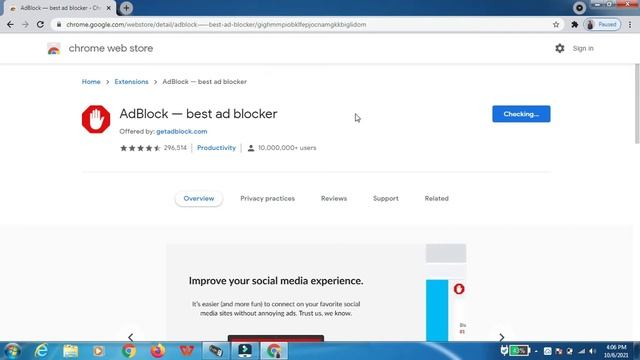Check the battery status tray icon
This screenshot has height=360, width=640.
(x=519, y=351)
